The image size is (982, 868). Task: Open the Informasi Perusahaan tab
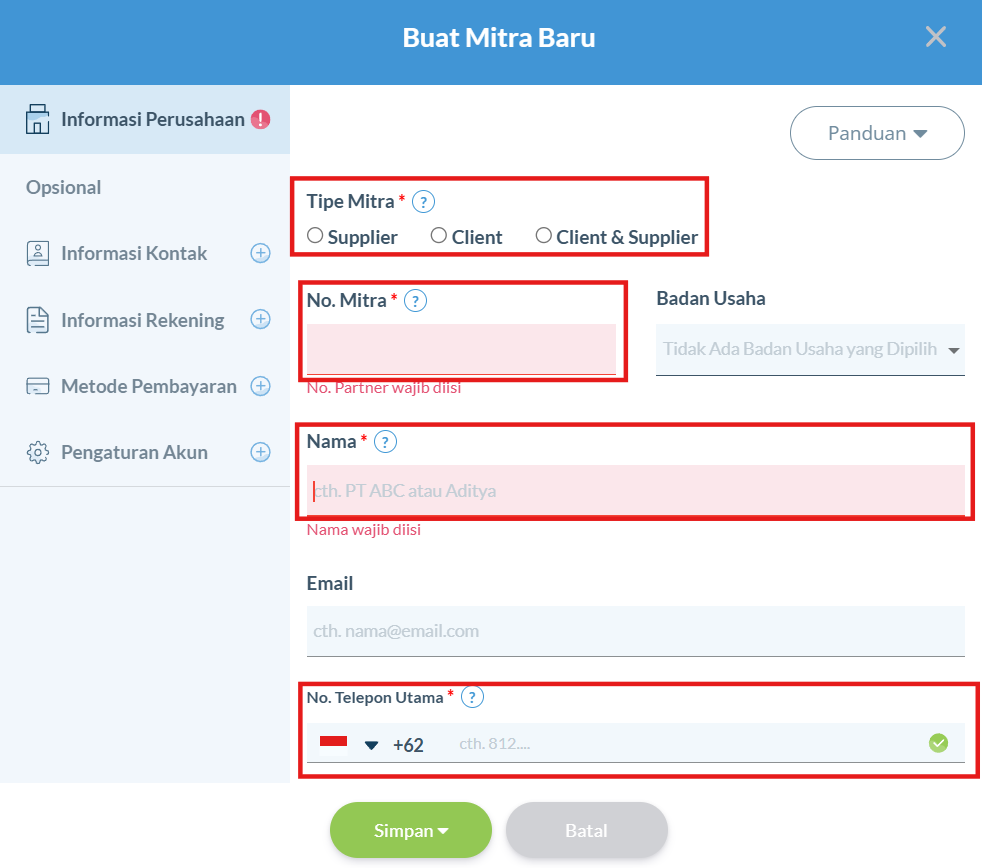pyautogui.click(x=145, y=119)
